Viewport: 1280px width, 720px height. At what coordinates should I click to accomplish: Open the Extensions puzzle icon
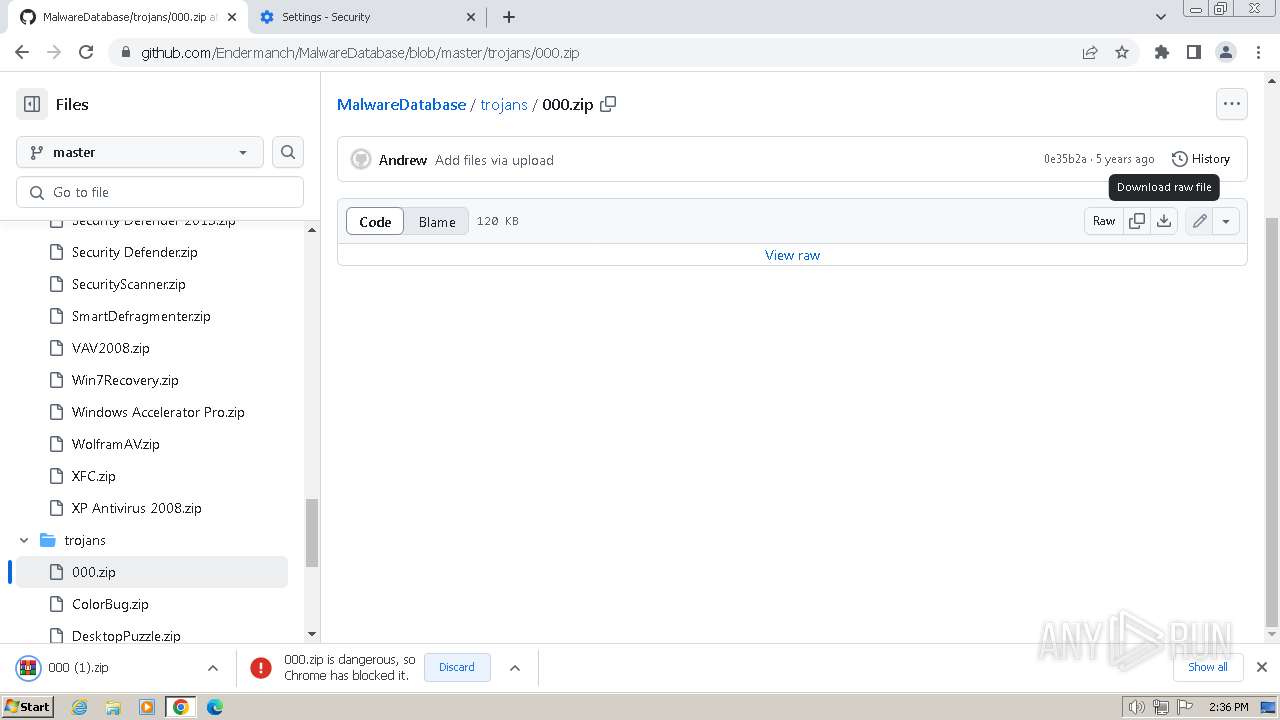coord(1162,53)
